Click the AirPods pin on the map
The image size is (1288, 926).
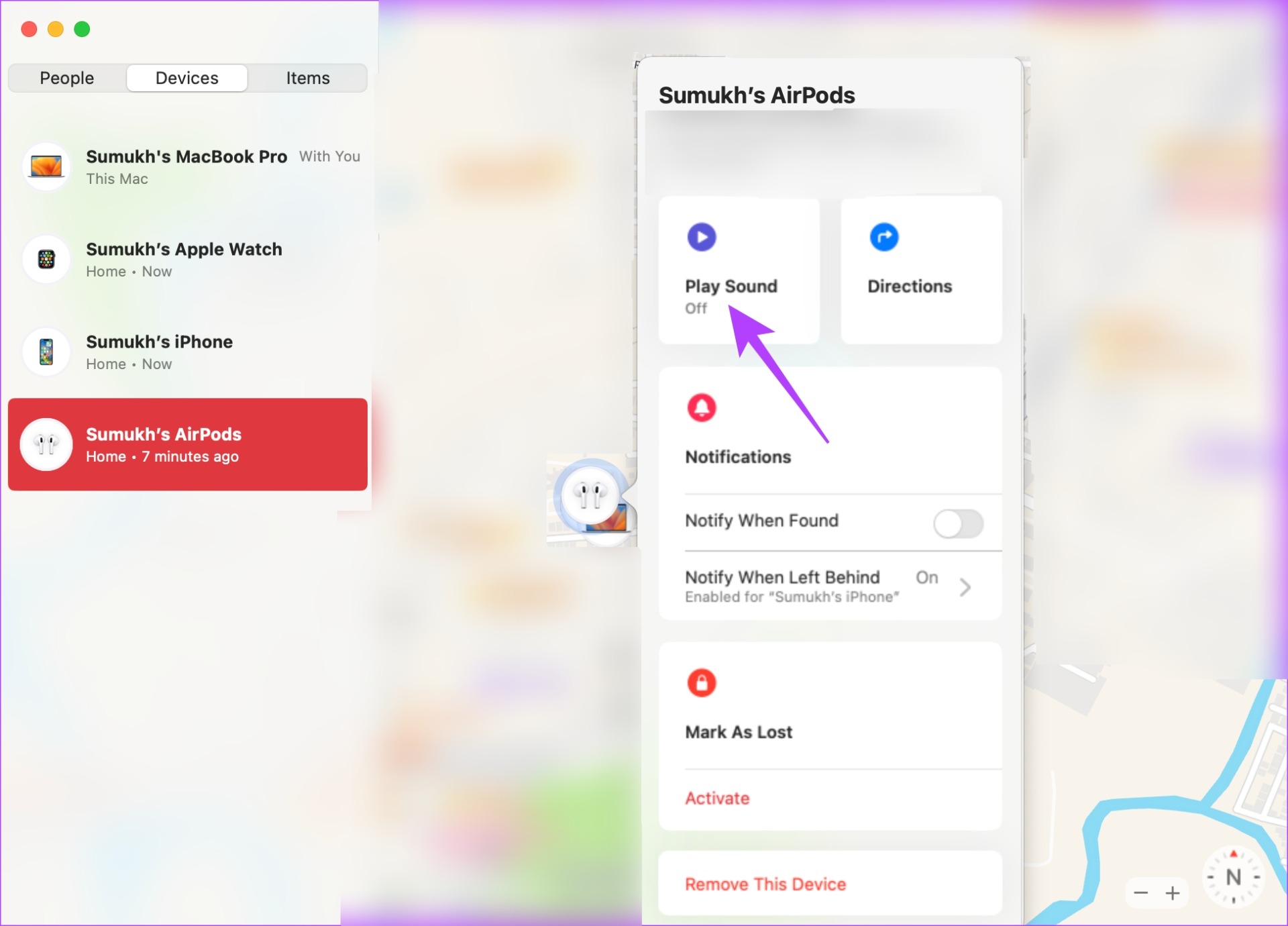(590, 495)
